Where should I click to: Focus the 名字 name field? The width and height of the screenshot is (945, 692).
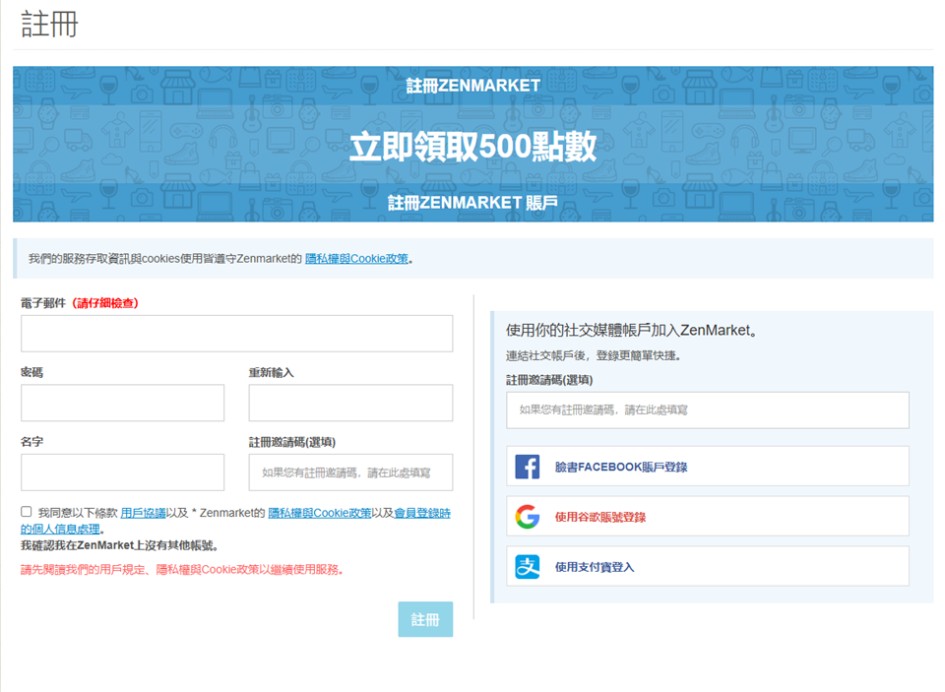122,473
